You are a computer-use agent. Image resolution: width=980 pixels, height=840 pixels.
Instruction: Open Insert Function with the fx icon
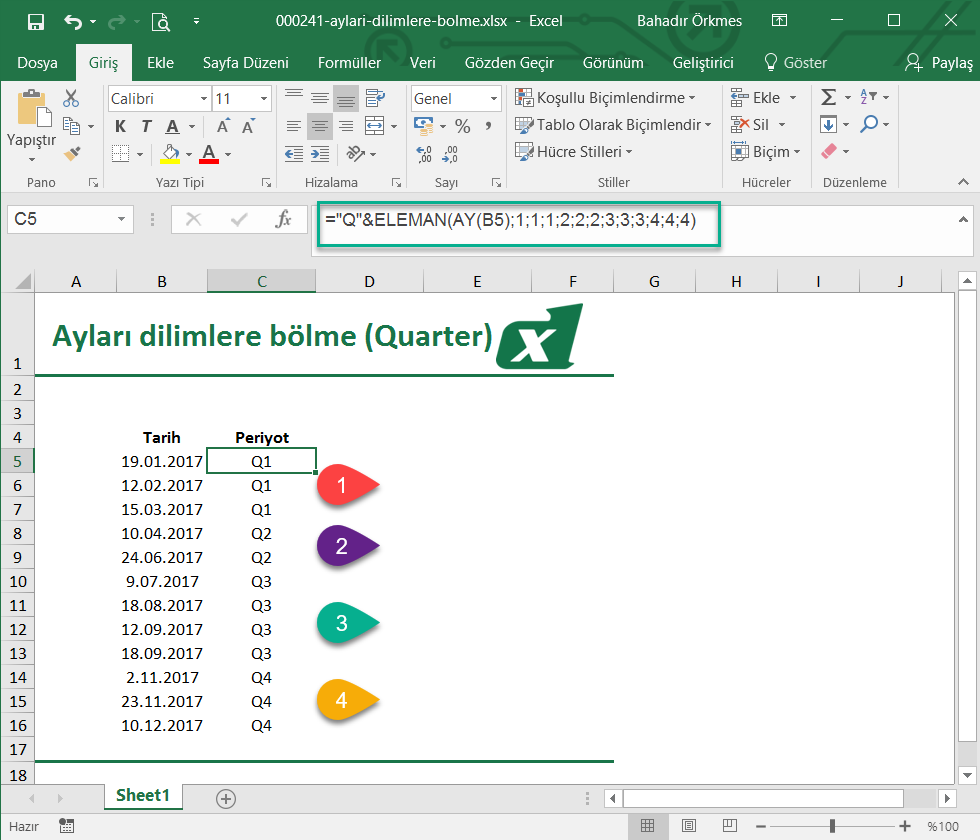[283, 219]
